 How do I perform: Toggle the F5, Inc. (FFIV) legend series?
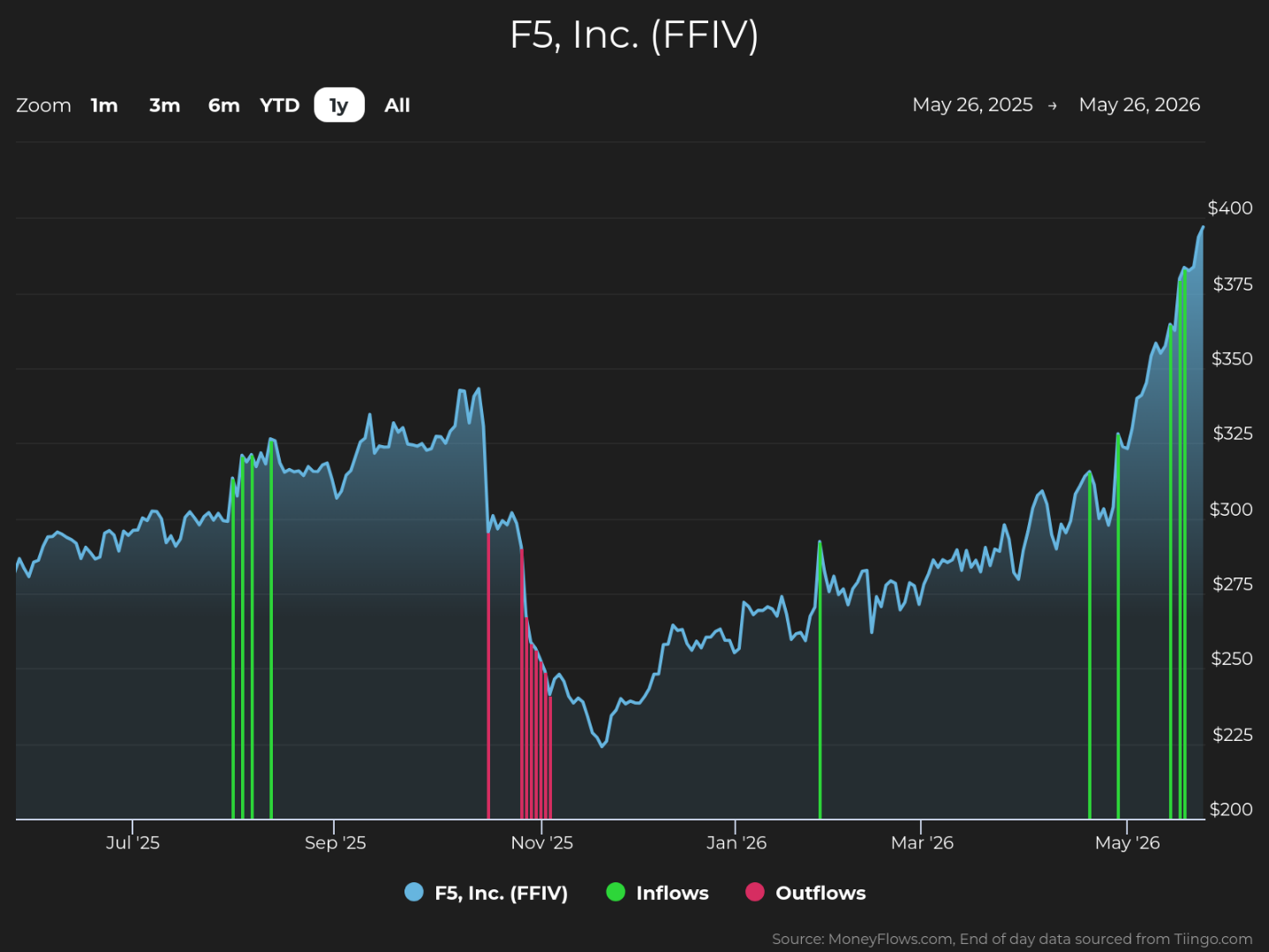point(486,893)
